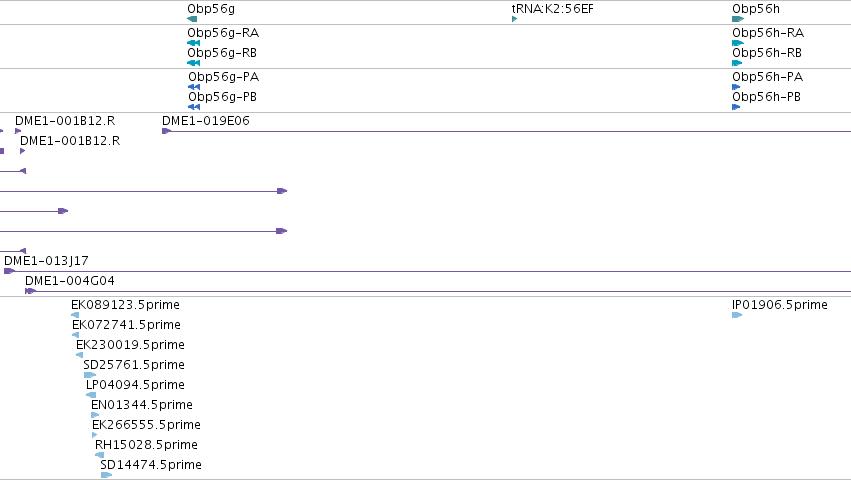Click the IP01906.5prime EST label

click(x=780, y=305)
